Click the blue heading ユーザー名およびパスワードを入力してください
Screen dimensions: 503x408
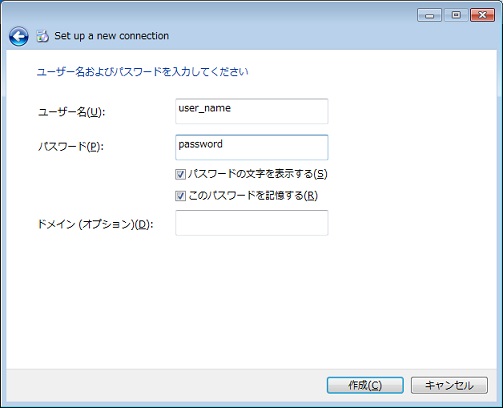coord(143,72)
